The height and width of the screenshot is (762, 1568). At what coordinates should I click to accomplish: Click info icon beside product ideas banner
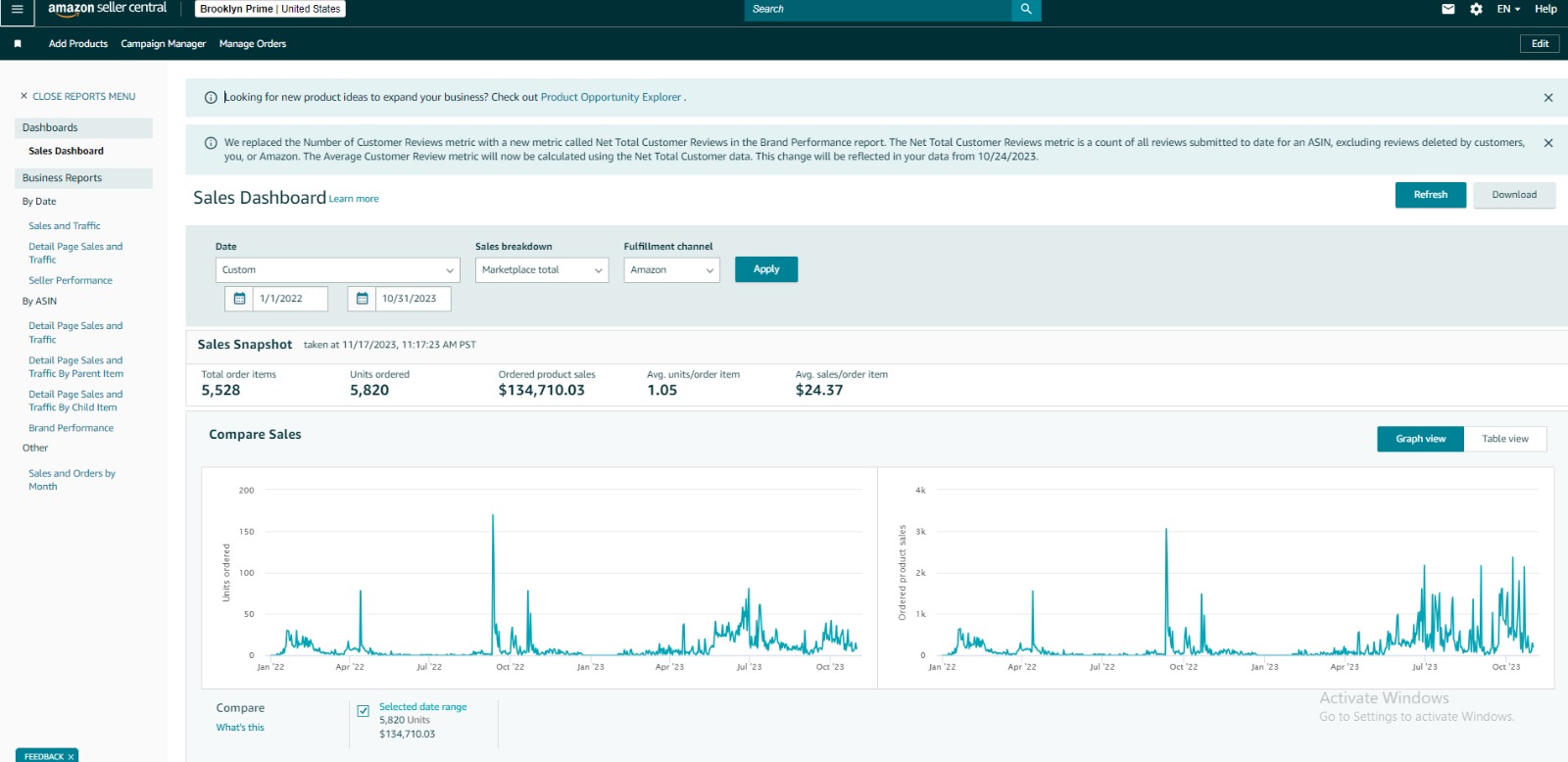coord(211,98)
